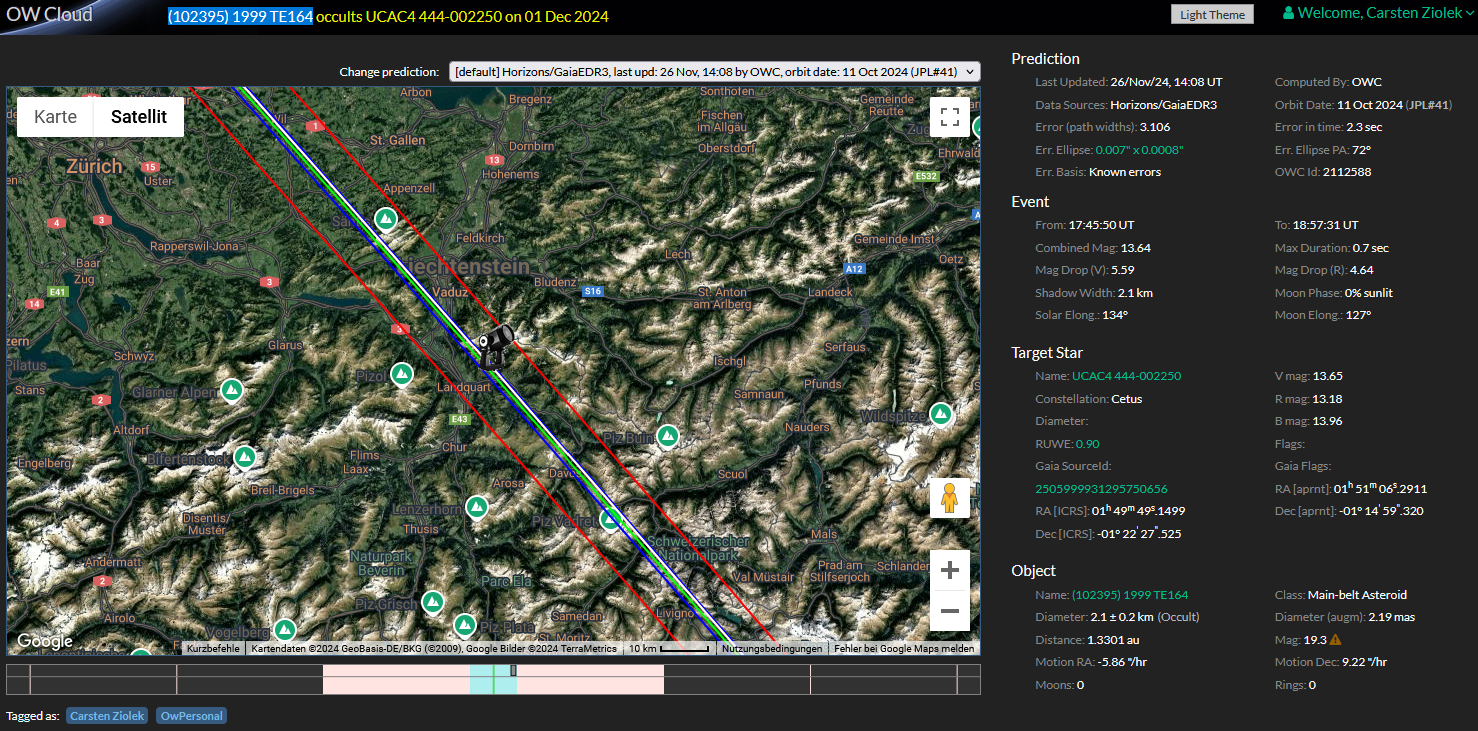Click the Combined Mag 13.64 value
1478x731 pixels.
(1135, 248)
